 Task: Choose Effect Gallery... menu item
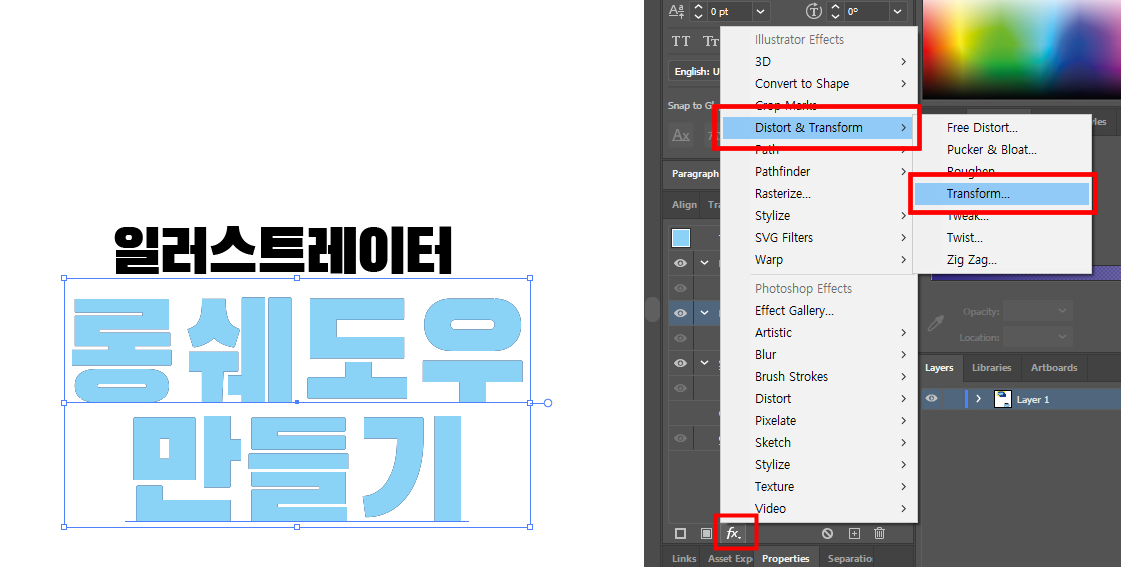(x=819, y=310)
